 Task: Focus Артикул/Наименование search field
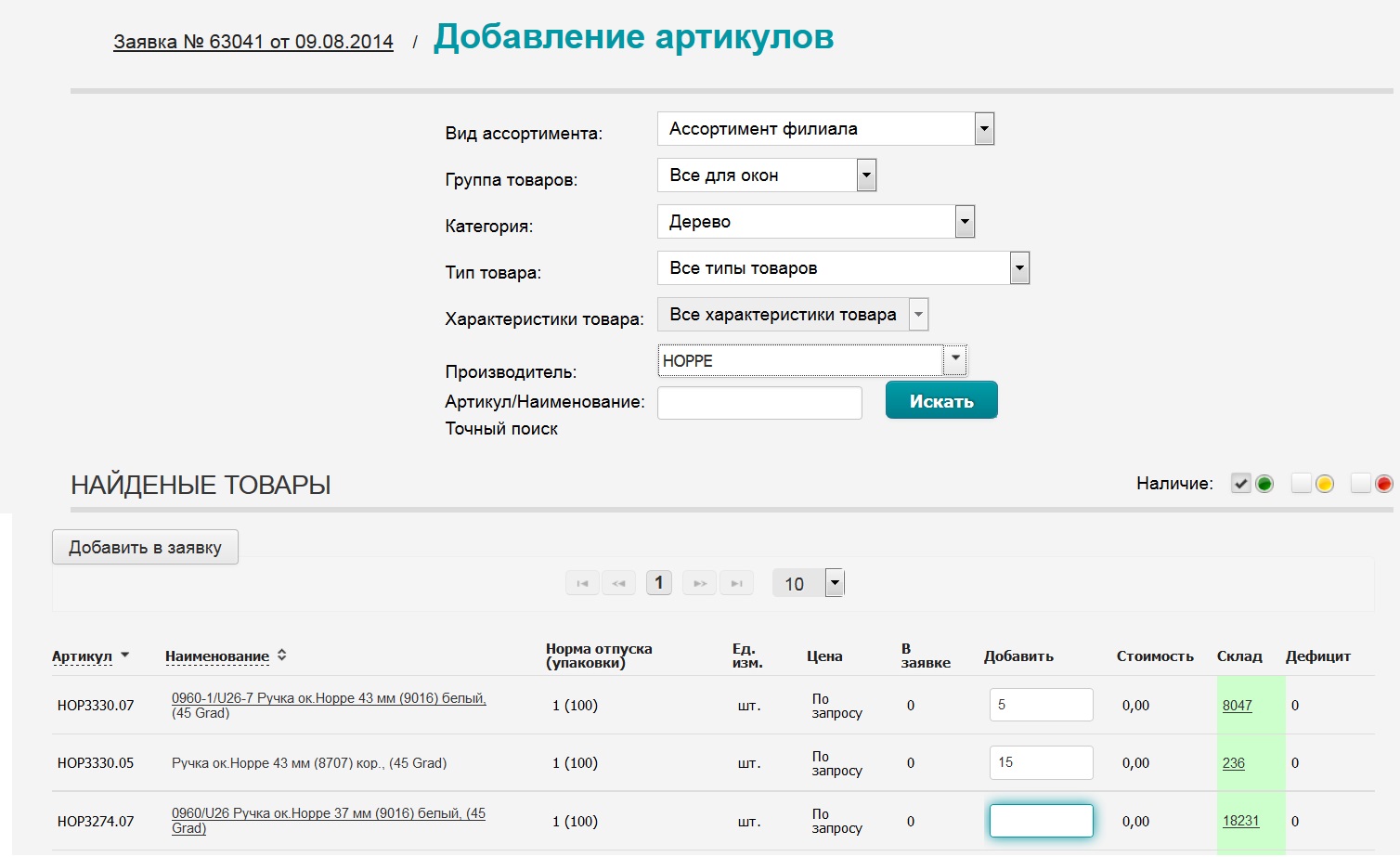(759, 403)
